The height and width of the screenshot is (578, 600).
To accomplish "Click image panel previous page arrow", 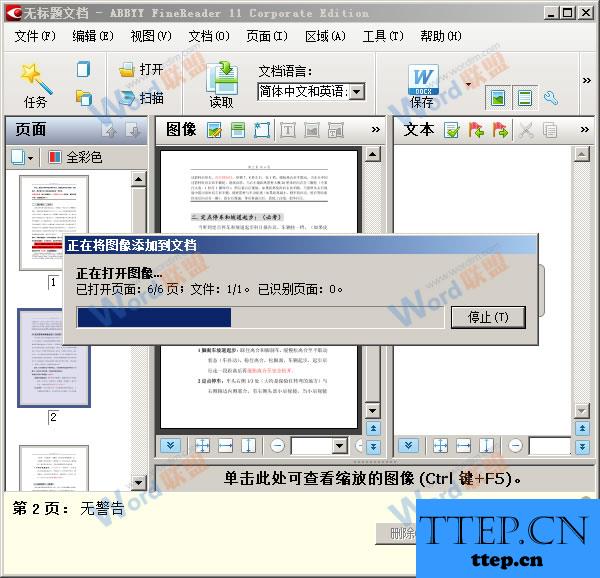I will [x=373, y=428].
